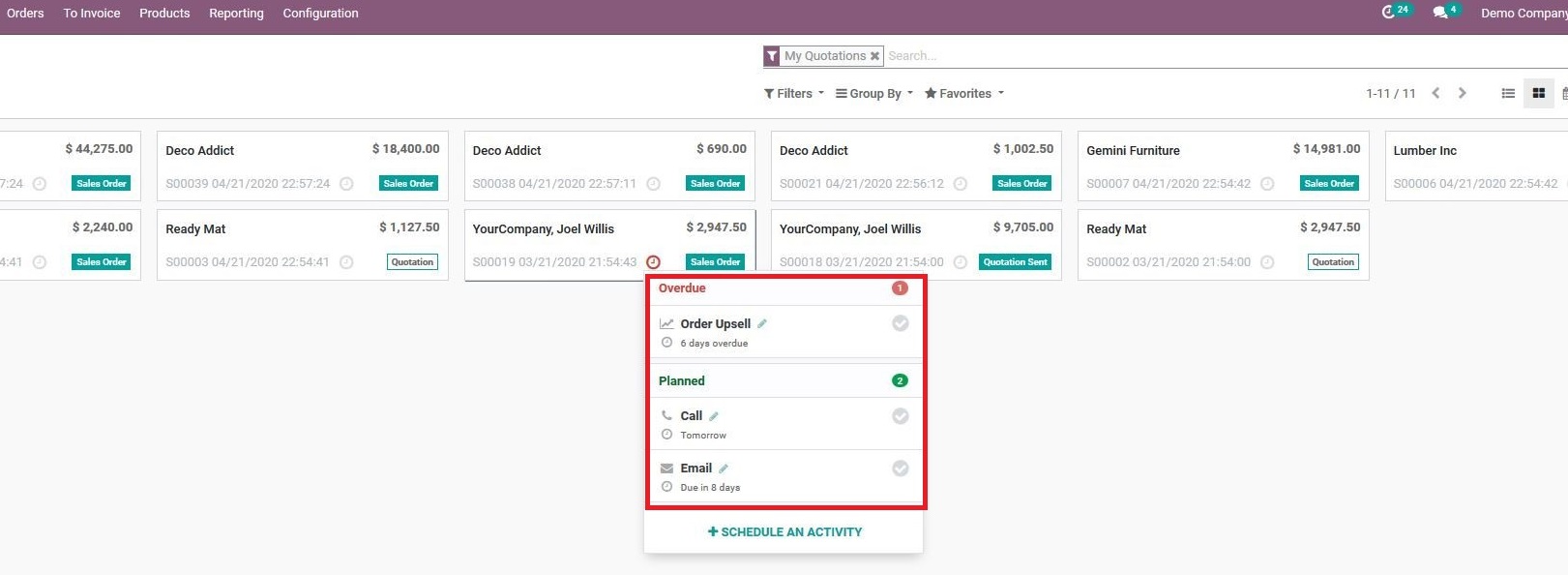Expand the Filters dropdown
This screenshot has height=575, width=1568.
[x=794, y=94]
